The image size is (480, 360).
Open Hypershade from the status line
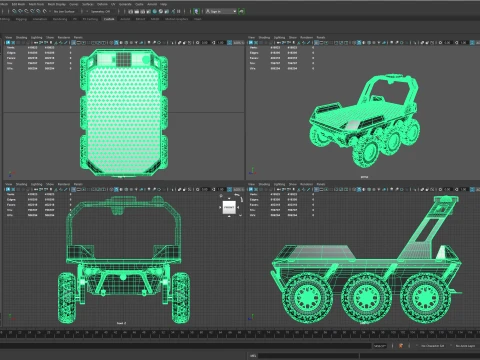point(155,11)
